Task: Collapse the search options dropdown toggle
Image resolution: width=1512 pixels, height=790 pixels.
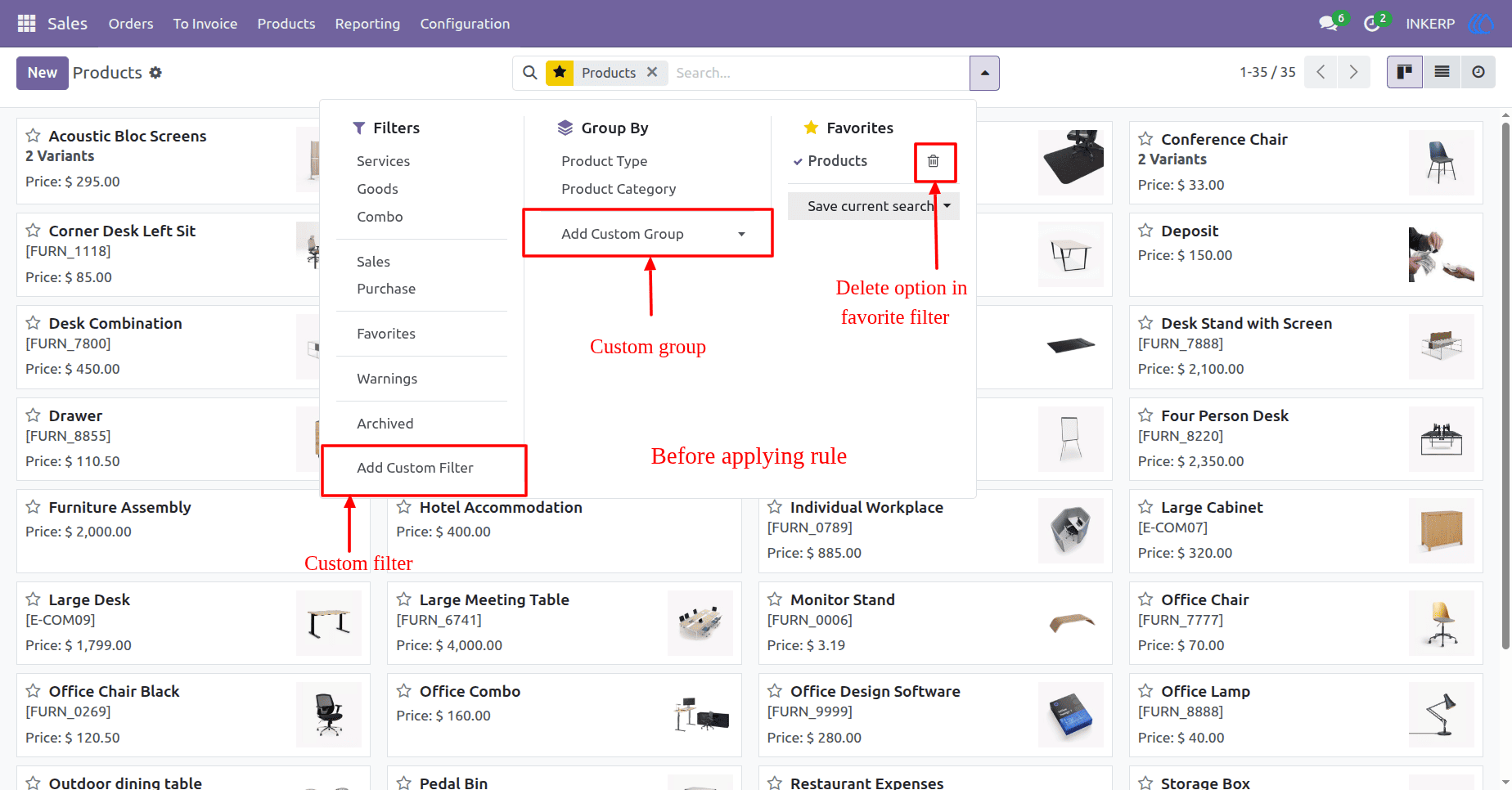Action: point(984,73)
